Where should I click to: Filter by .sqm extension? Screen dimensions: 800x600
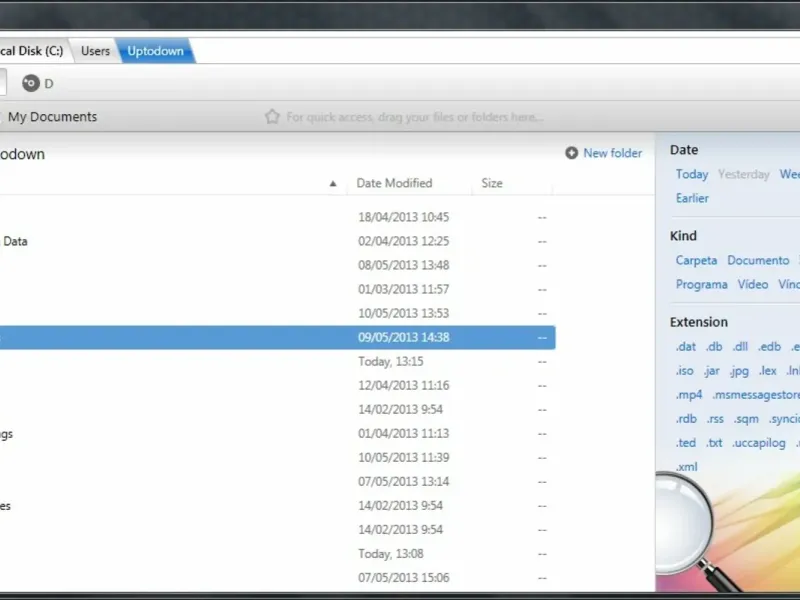tap(746, 419)
